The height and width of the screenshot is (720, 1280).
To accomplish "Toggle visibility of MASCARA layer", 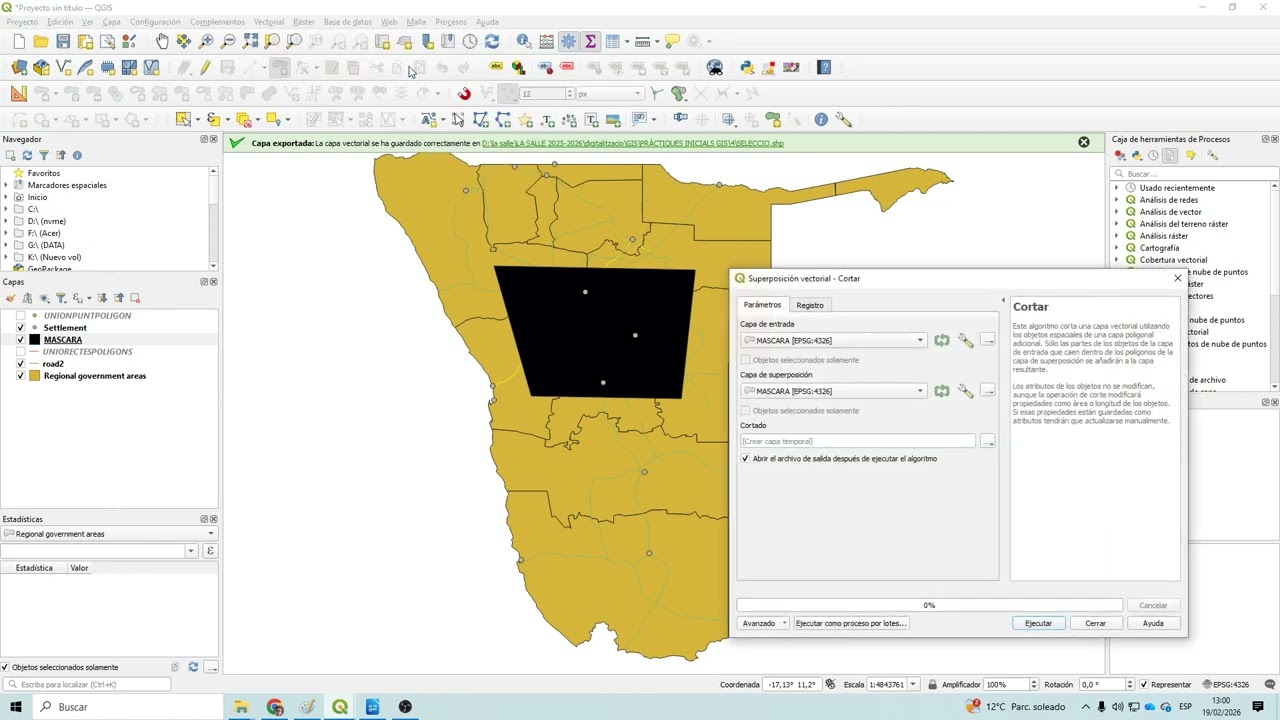I will 21,340.
